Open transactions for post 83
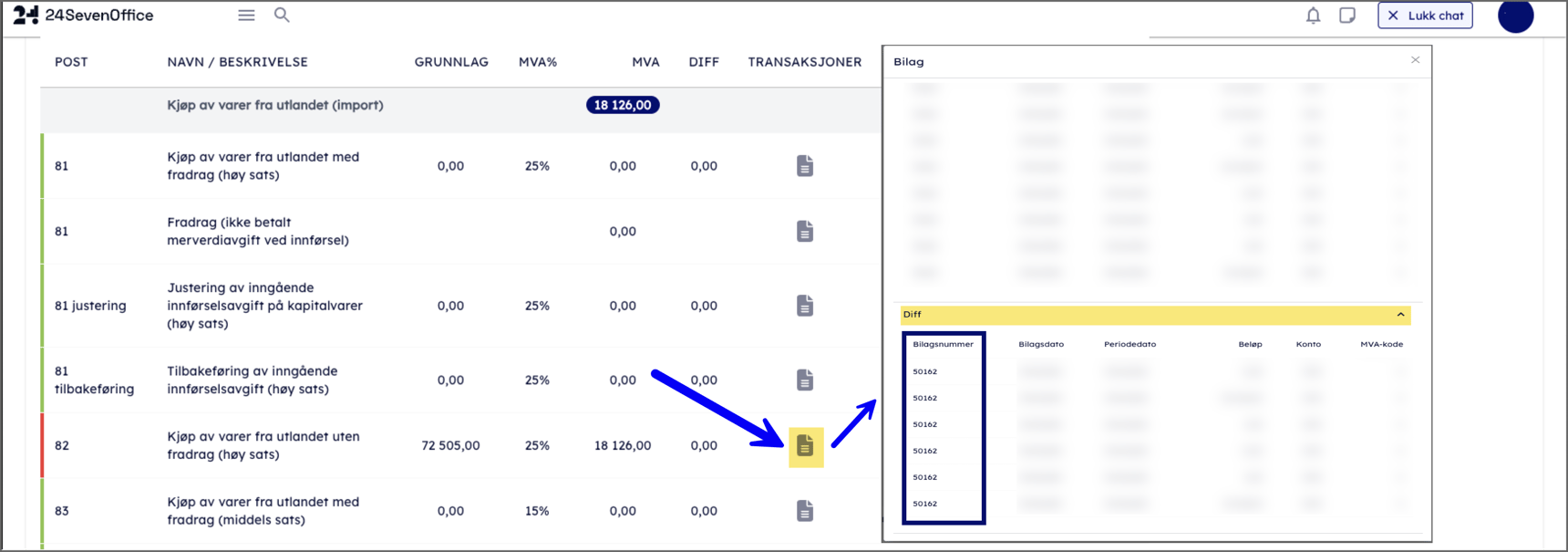 tap(805, 511)
